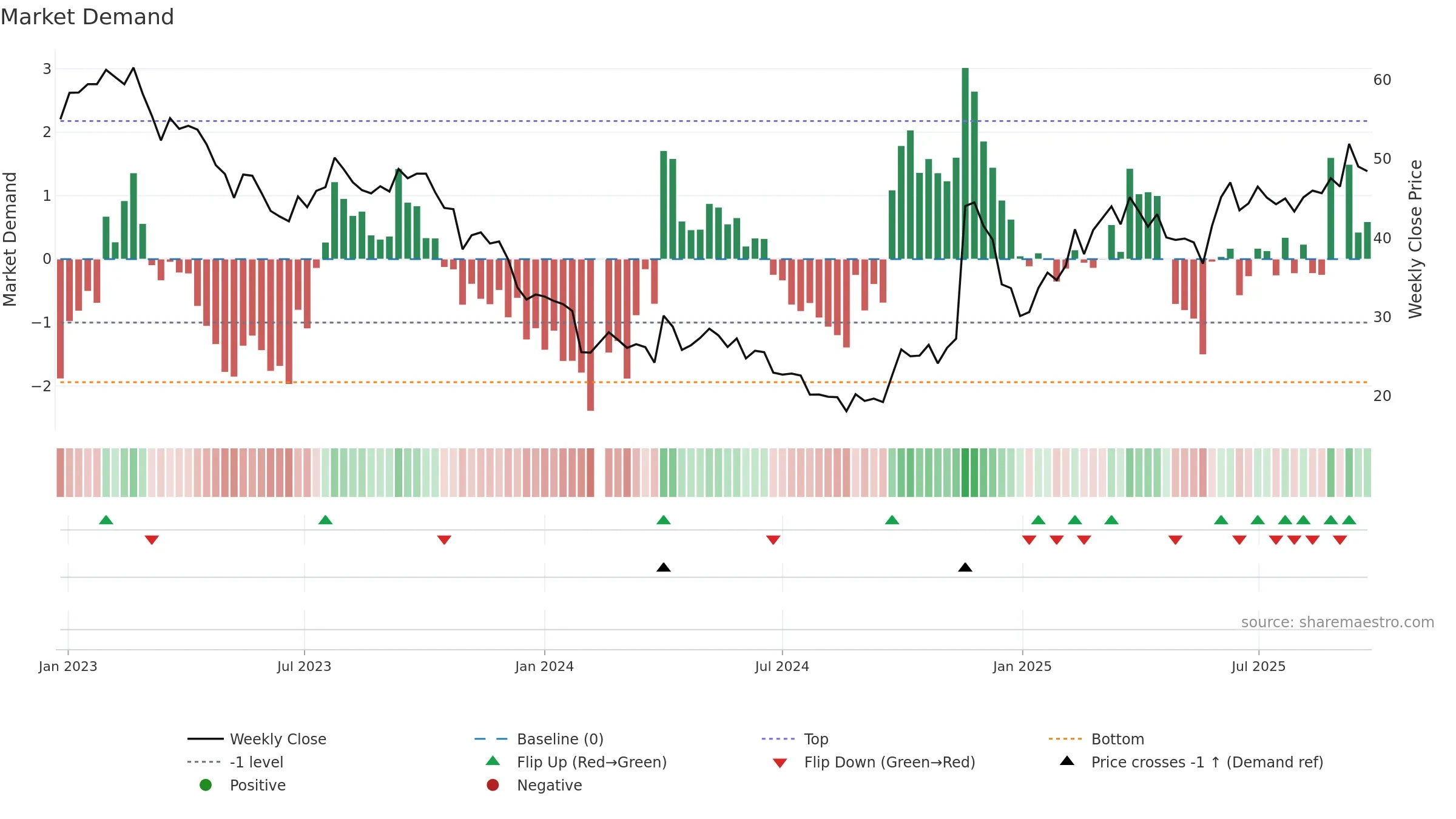Select the green flip-up marker near April 2024
This screenshot has height=819, width=1456.
tap(664, 520)
